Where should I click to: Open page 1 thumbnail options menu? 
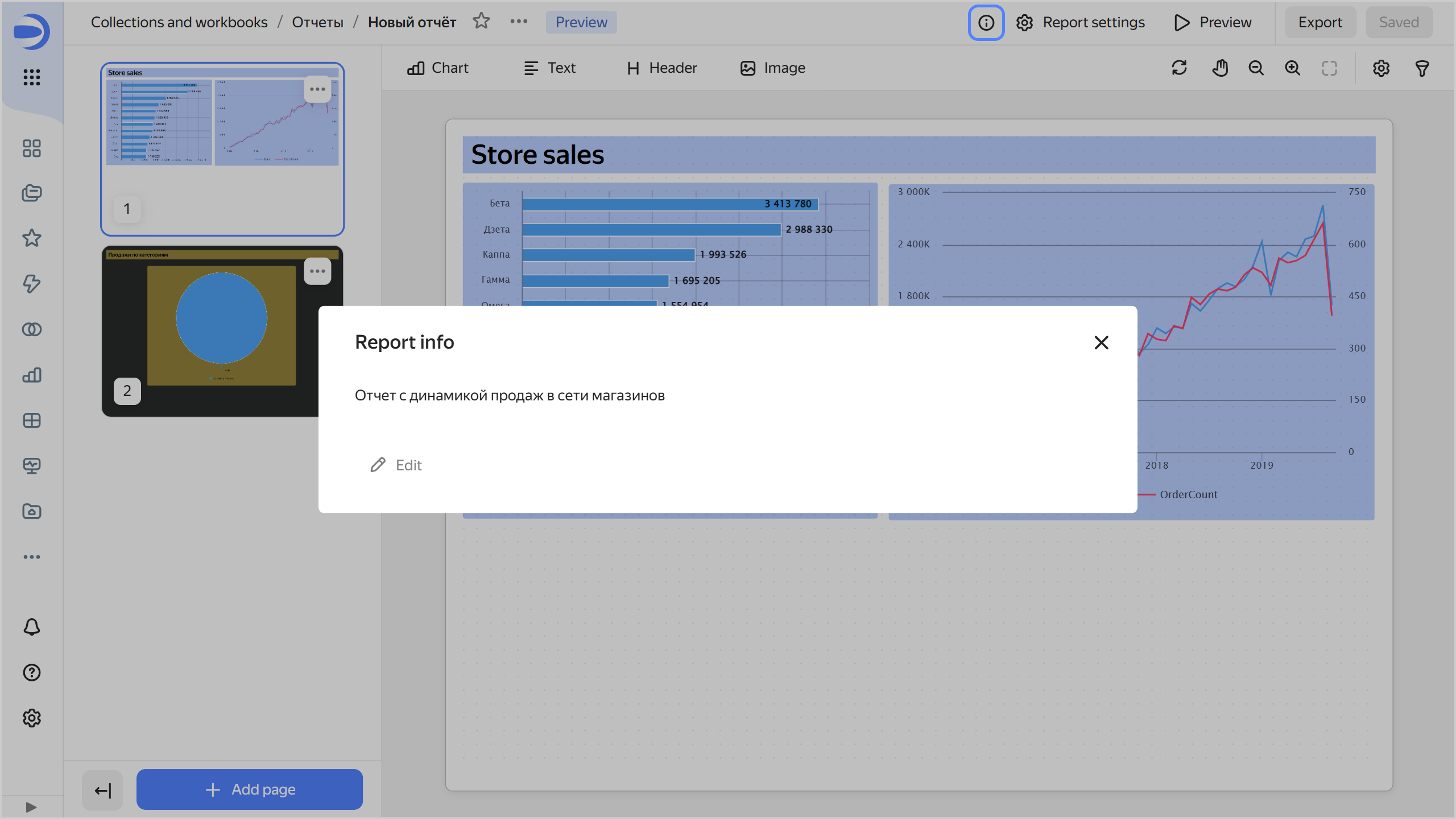(x=317, y=89)
